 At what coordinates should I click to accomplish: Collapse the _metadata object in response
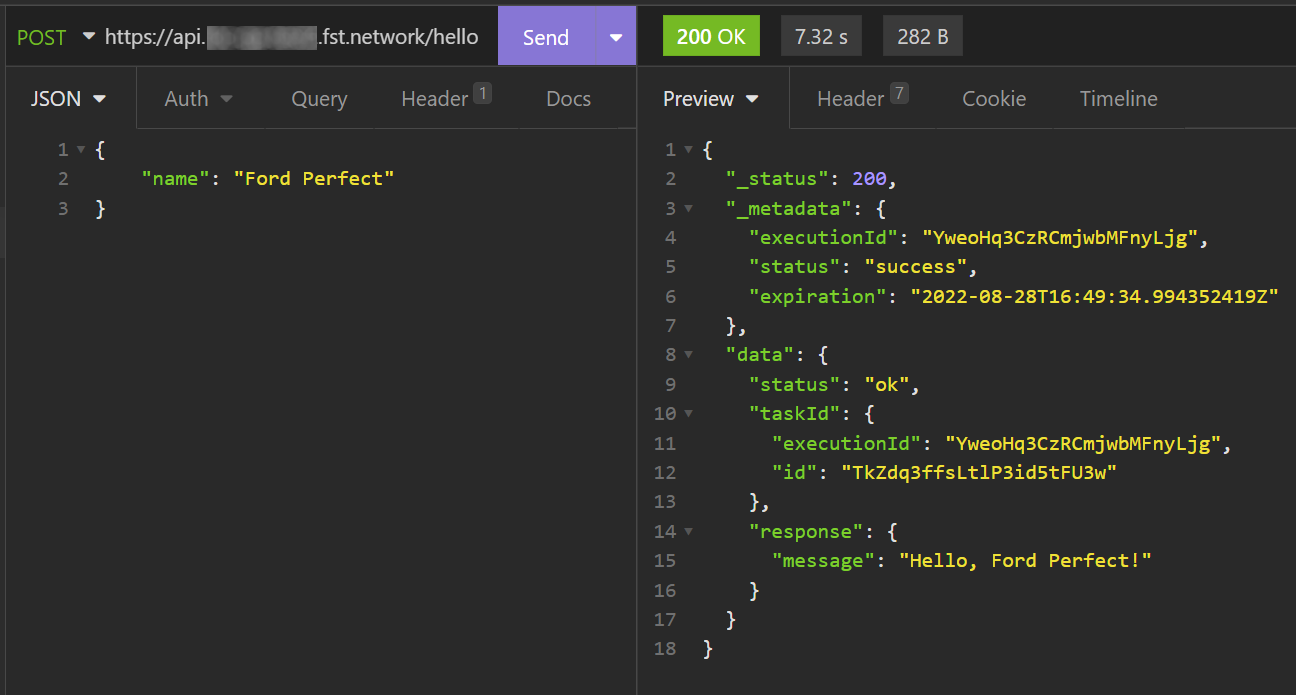pyautogui.click(x=688, y=209)
